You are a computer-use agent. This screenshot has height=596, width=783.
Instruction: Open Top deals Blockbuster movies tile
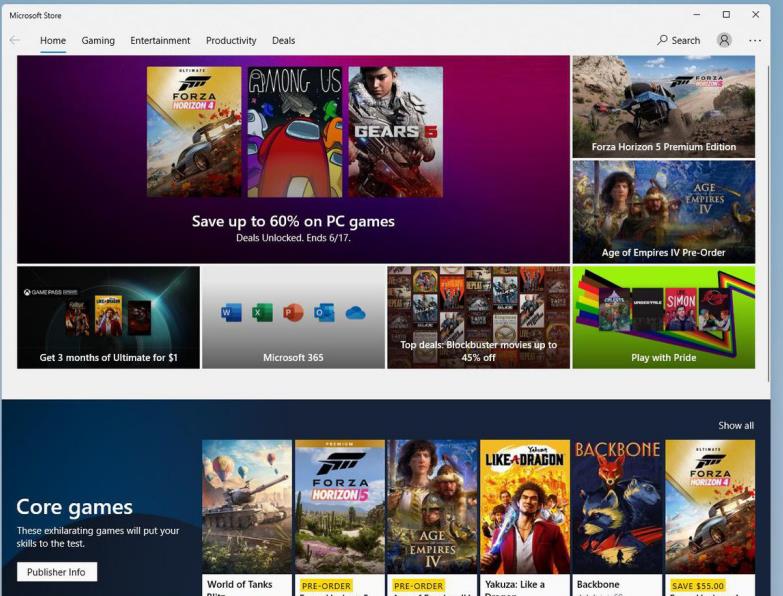[x=478, y=317]
